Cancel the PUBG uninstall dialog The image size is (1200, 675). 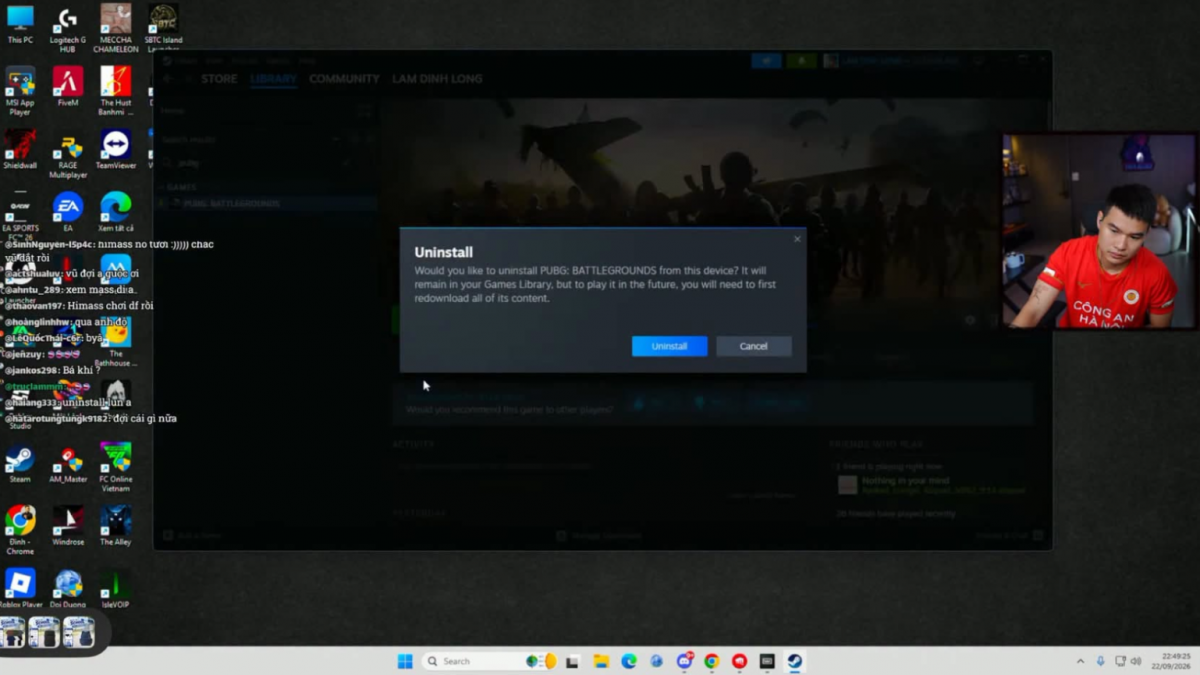point(753,346)
